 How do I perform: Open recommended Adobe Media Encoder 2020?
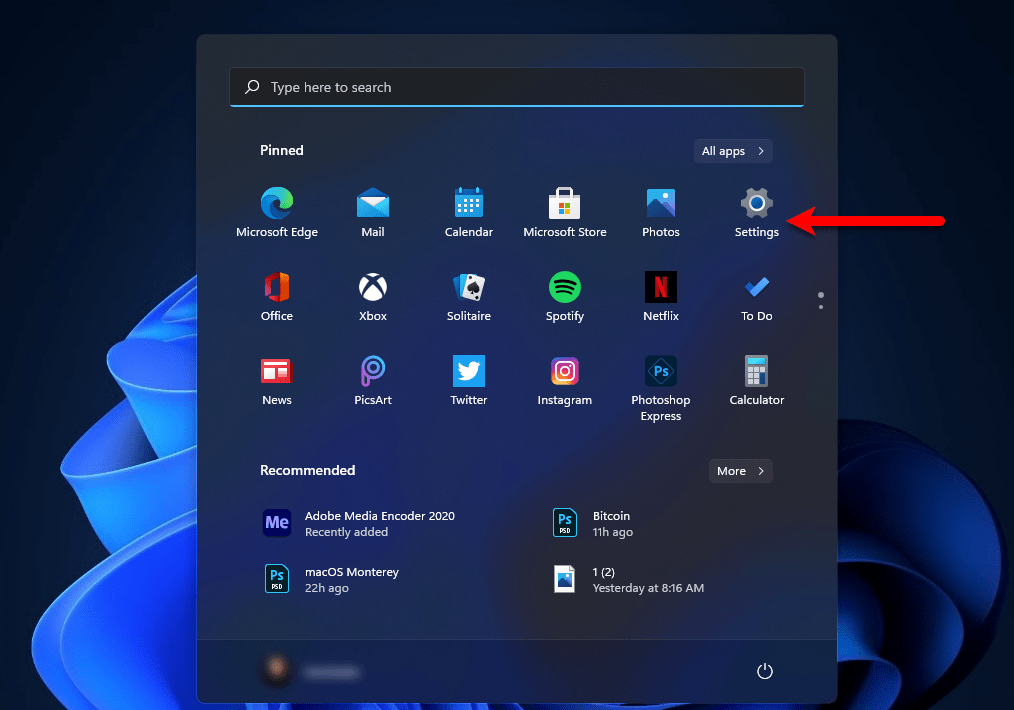pos(361,523)
